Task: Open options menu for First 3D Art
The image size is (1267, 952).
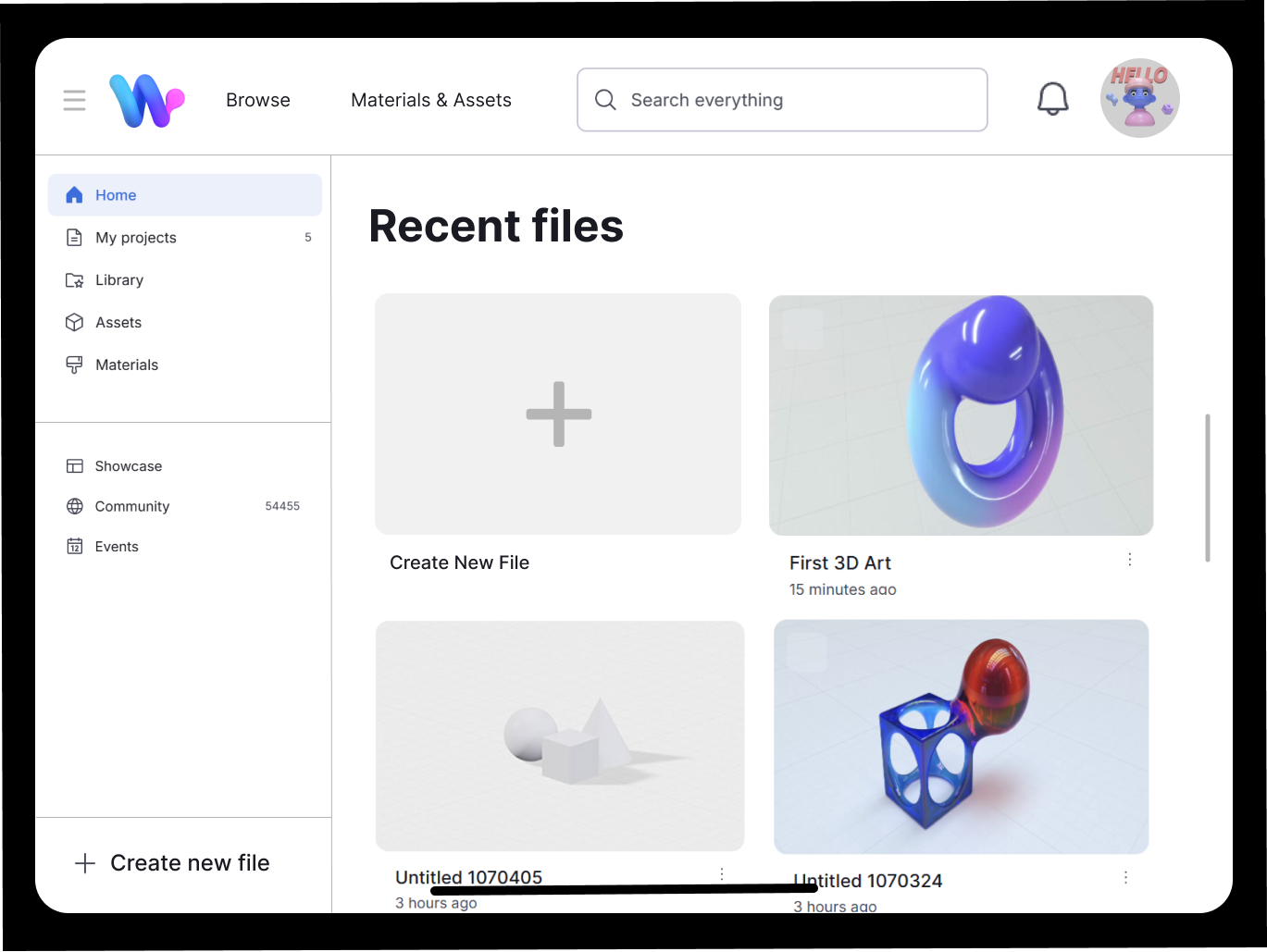Action: tap(1129, 560)
